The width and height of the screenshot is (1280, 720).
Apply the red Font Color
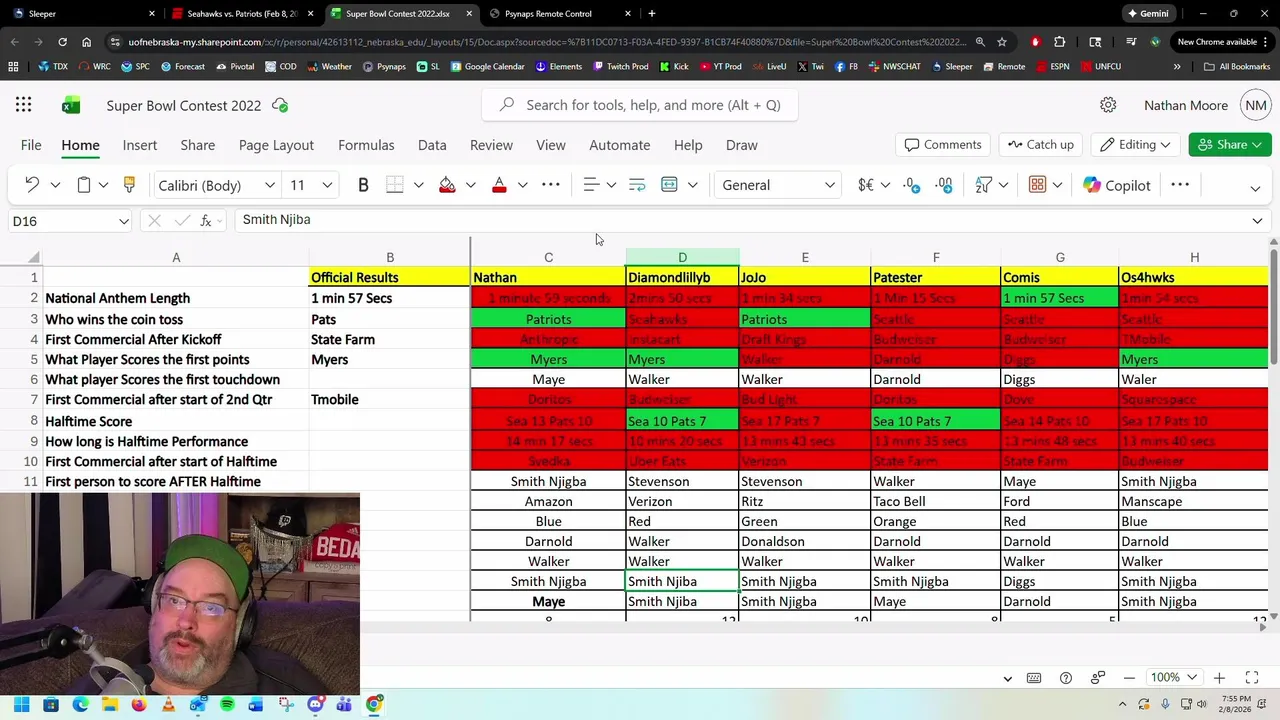499,185
